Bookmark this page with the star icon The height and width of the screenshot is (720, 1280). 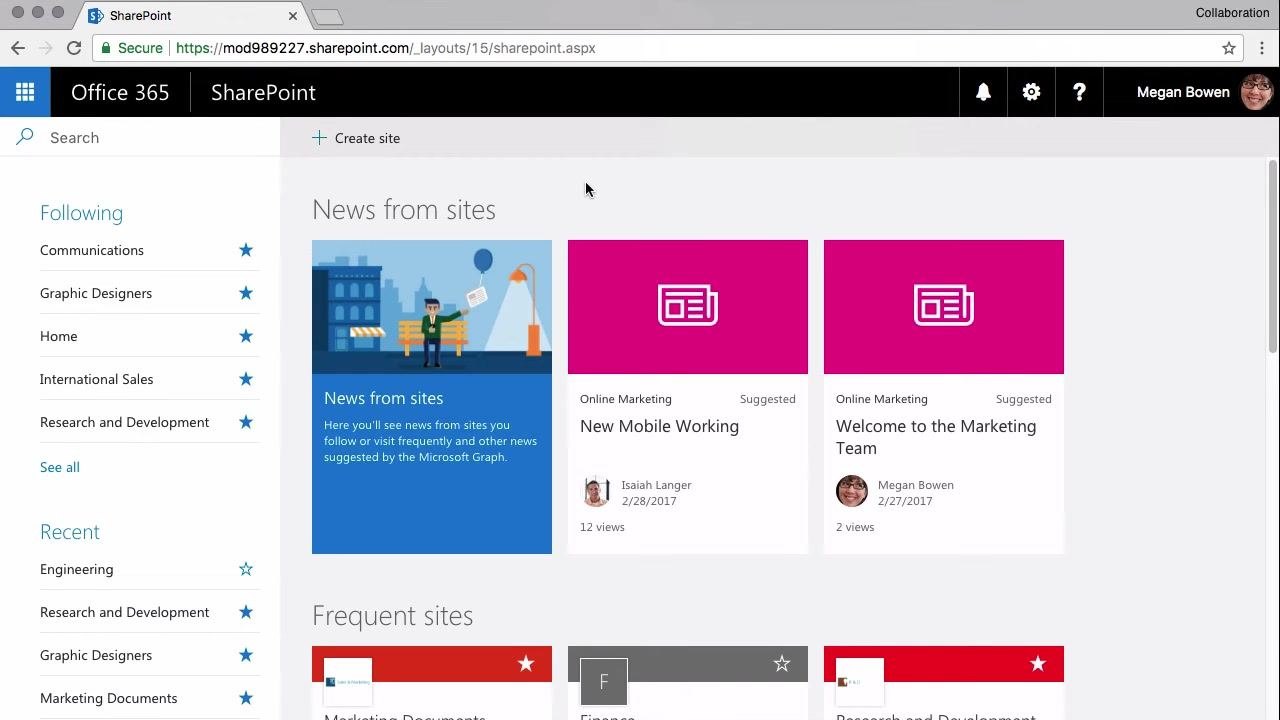pos(1229,48)
